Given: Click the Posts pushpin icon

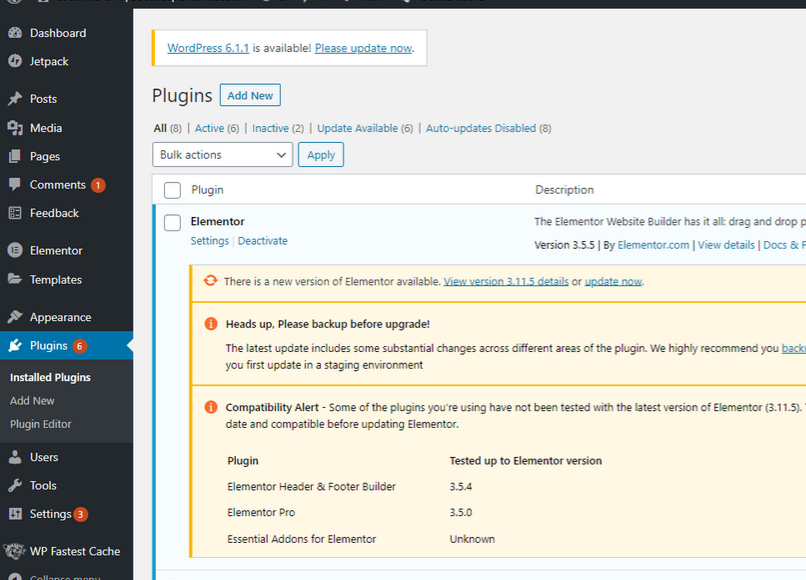Looking at the screenshot, I should [x=15, y=99].
